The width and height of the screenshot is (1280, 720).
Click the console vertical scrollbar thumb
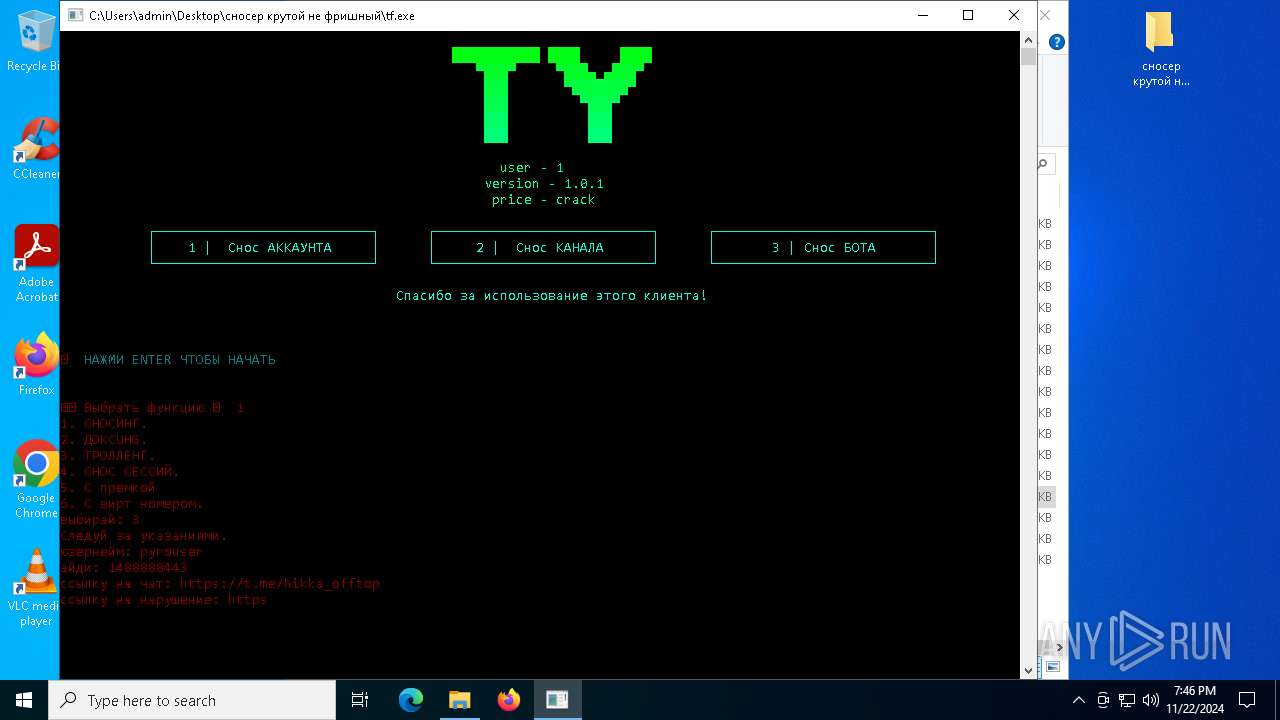click(x=1028, y=56)
